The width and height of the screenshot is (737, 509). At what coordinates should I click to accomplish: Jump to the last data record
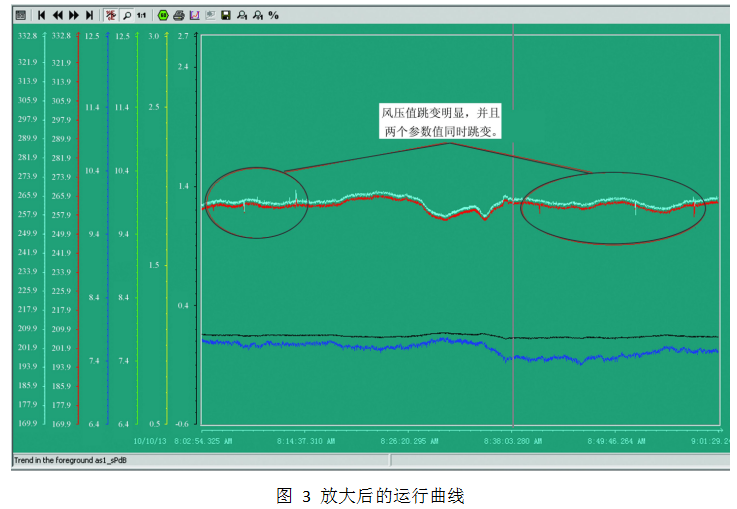pyautogui.click(x=90, y=15)
